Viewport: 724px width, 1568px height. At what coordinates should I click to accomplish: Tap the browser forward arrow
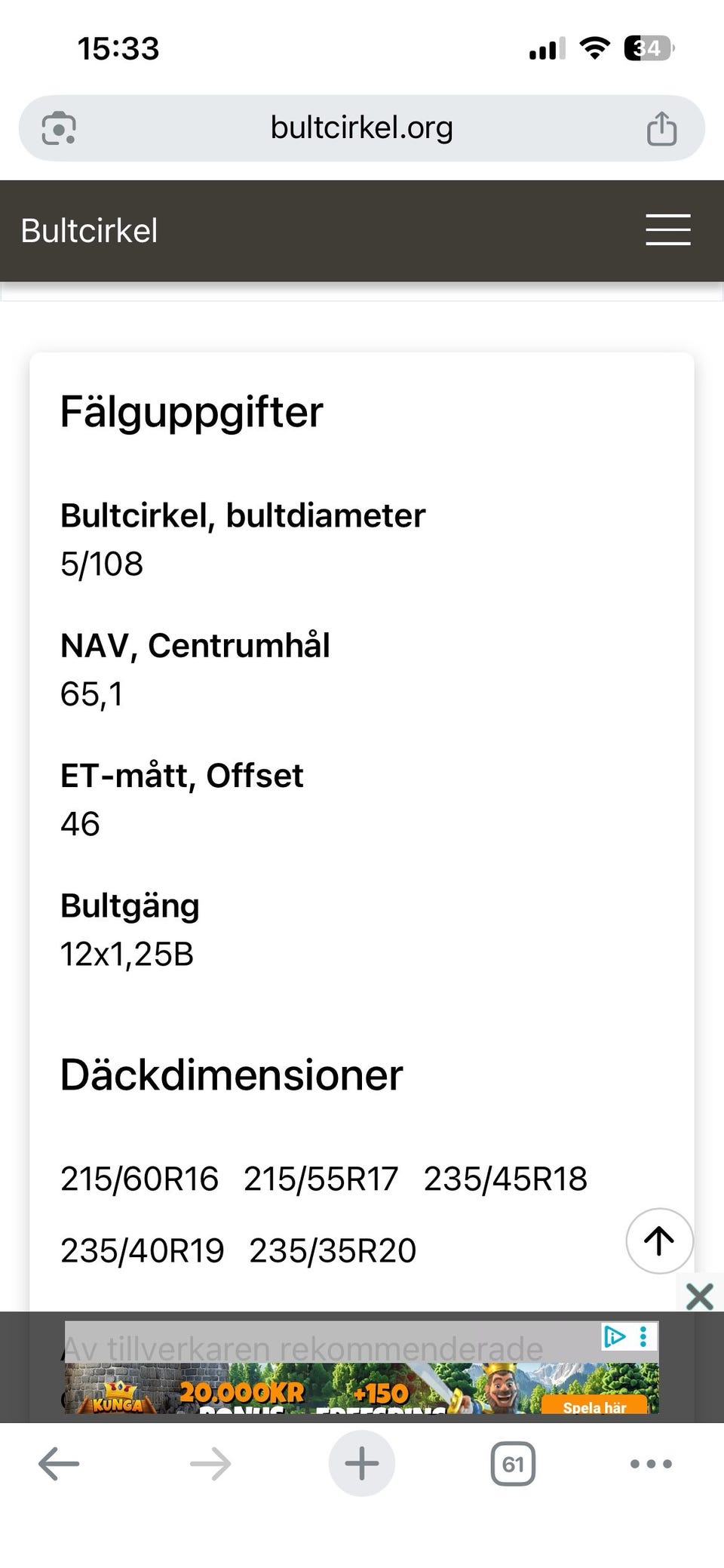point(210,1465)
